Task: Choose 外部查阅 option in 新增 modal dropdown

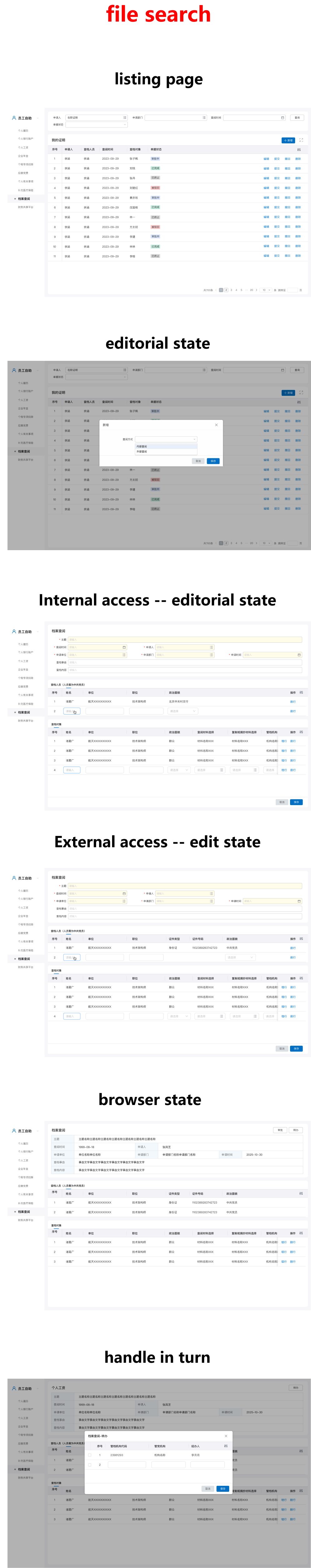Action: tap(166, 452)
